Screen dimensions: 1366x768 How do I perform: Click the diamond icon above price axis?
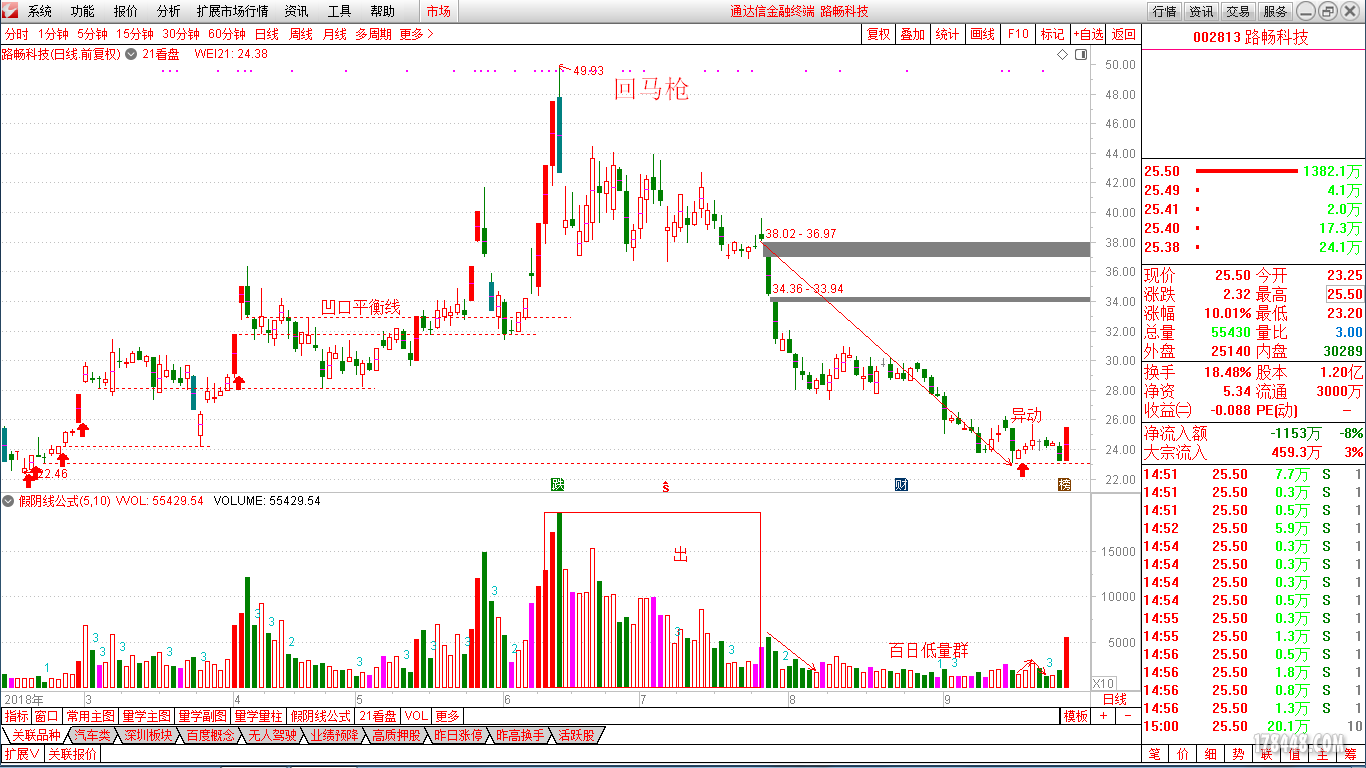pos(1062,54)
